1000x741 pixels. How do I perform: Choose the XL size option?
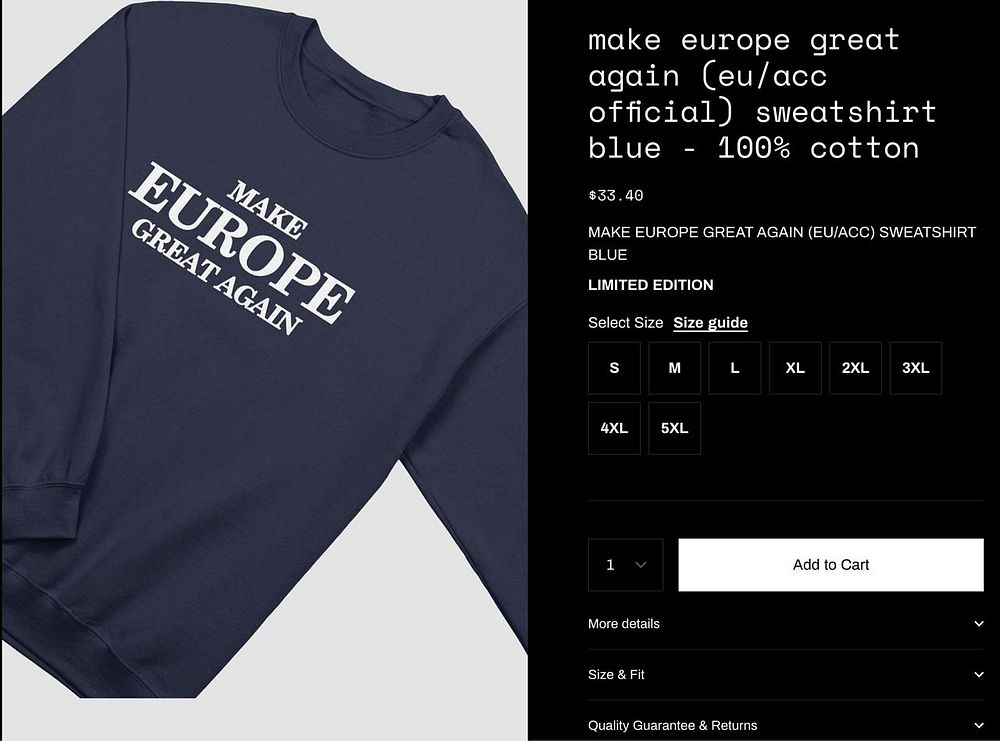[x=795, y=368]
